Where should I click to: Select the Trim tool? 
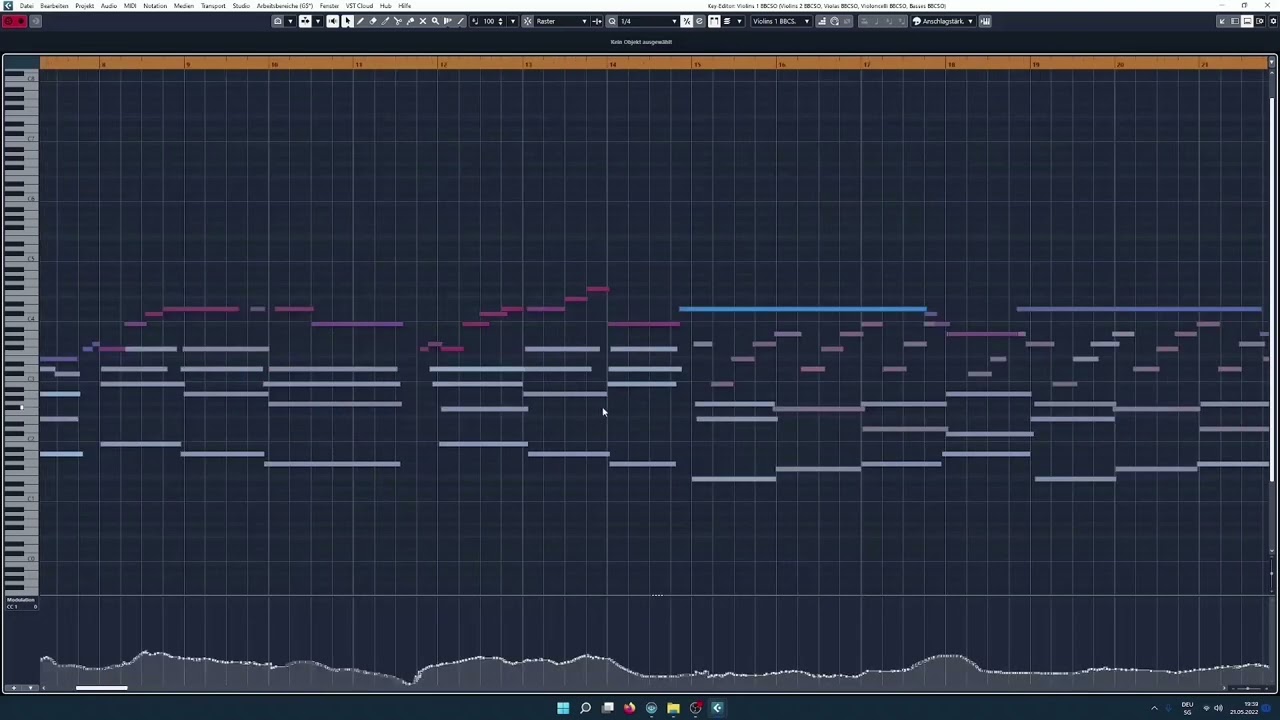coord(385,21)
